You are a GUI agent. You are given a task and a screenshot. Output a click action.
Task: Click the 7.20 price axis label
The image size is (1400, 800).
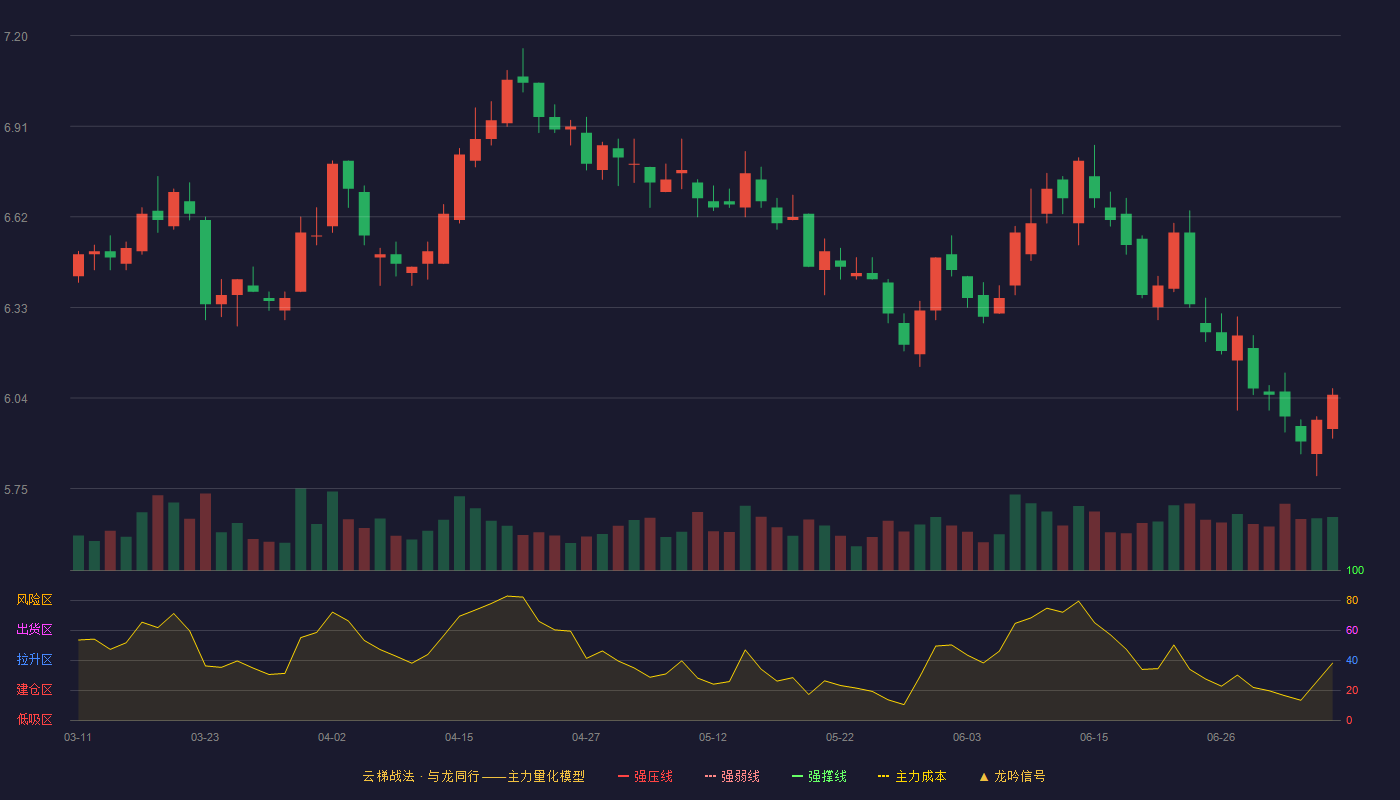click(16, 37)
